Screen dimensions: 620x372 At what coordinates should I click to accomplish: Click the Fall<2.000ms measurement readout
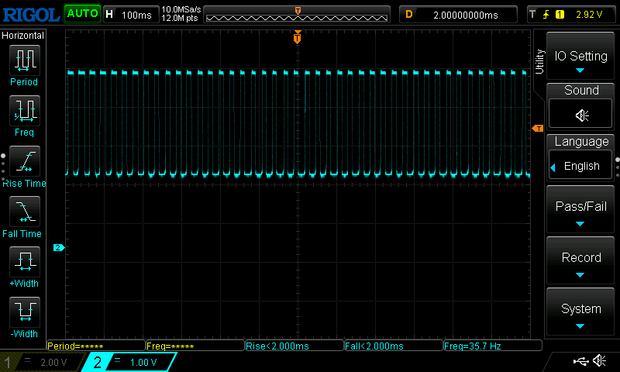(393, 346)
